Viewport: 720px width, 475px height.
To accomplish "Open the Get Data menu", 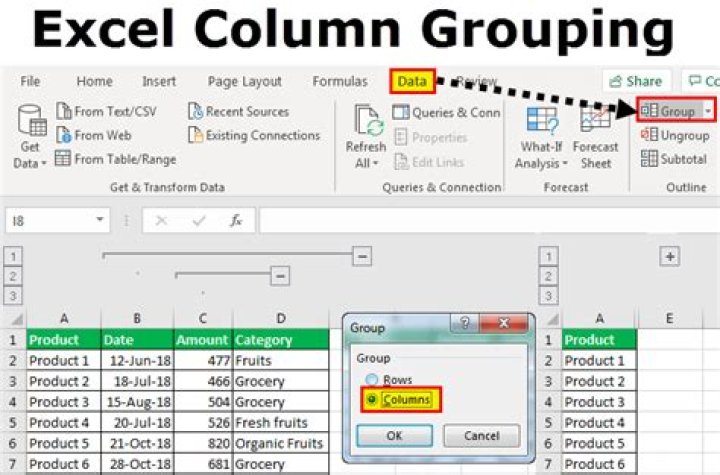I will pos(30,137).
